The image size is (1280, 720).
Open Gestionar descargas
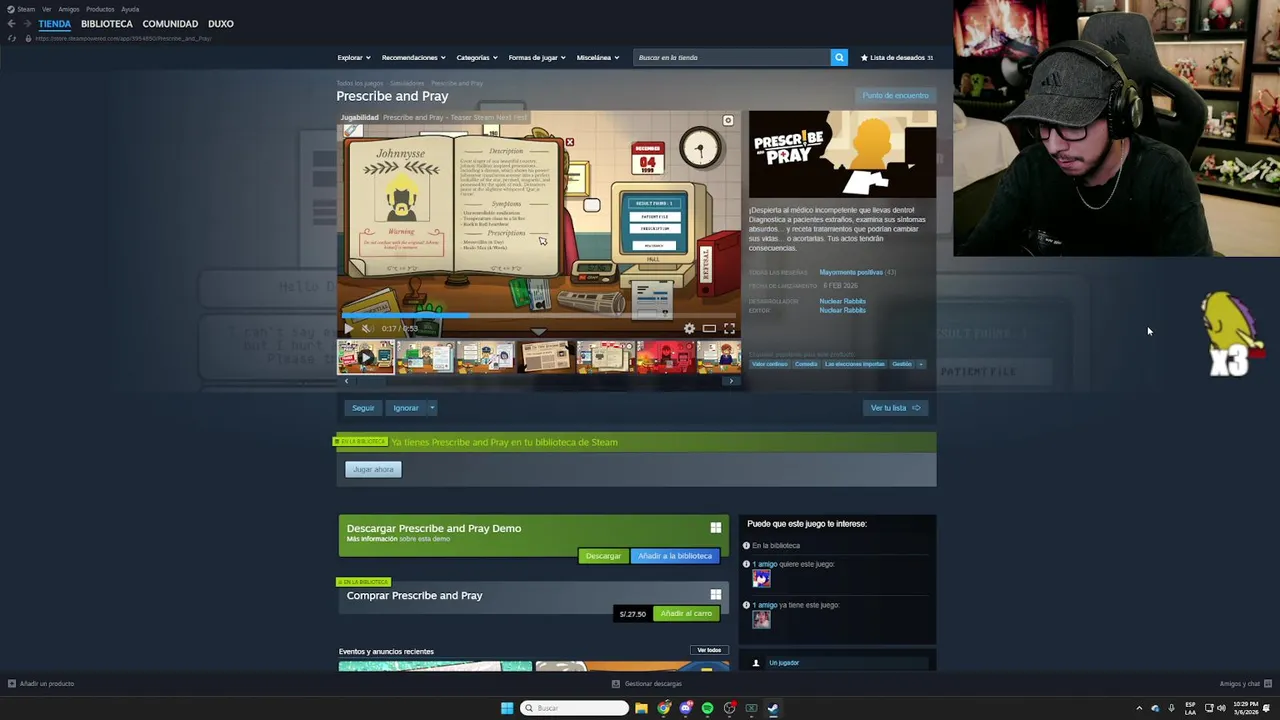tap(648, 684)
